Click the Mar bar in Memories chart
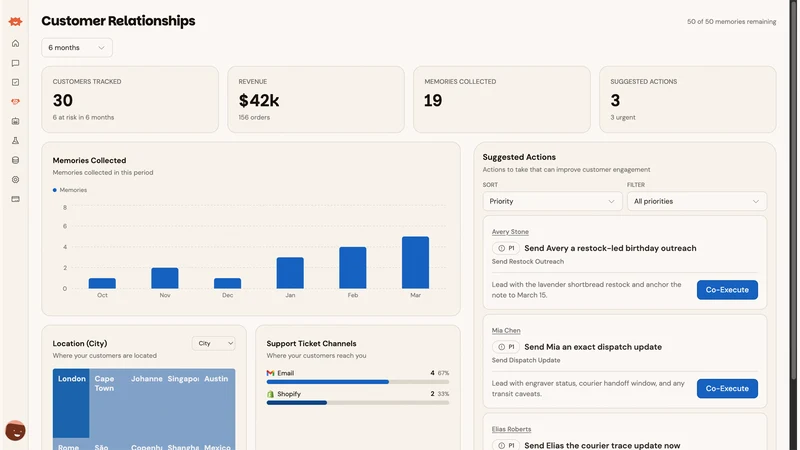The width and height of the screenshot is (800, 450). (415, 262)
